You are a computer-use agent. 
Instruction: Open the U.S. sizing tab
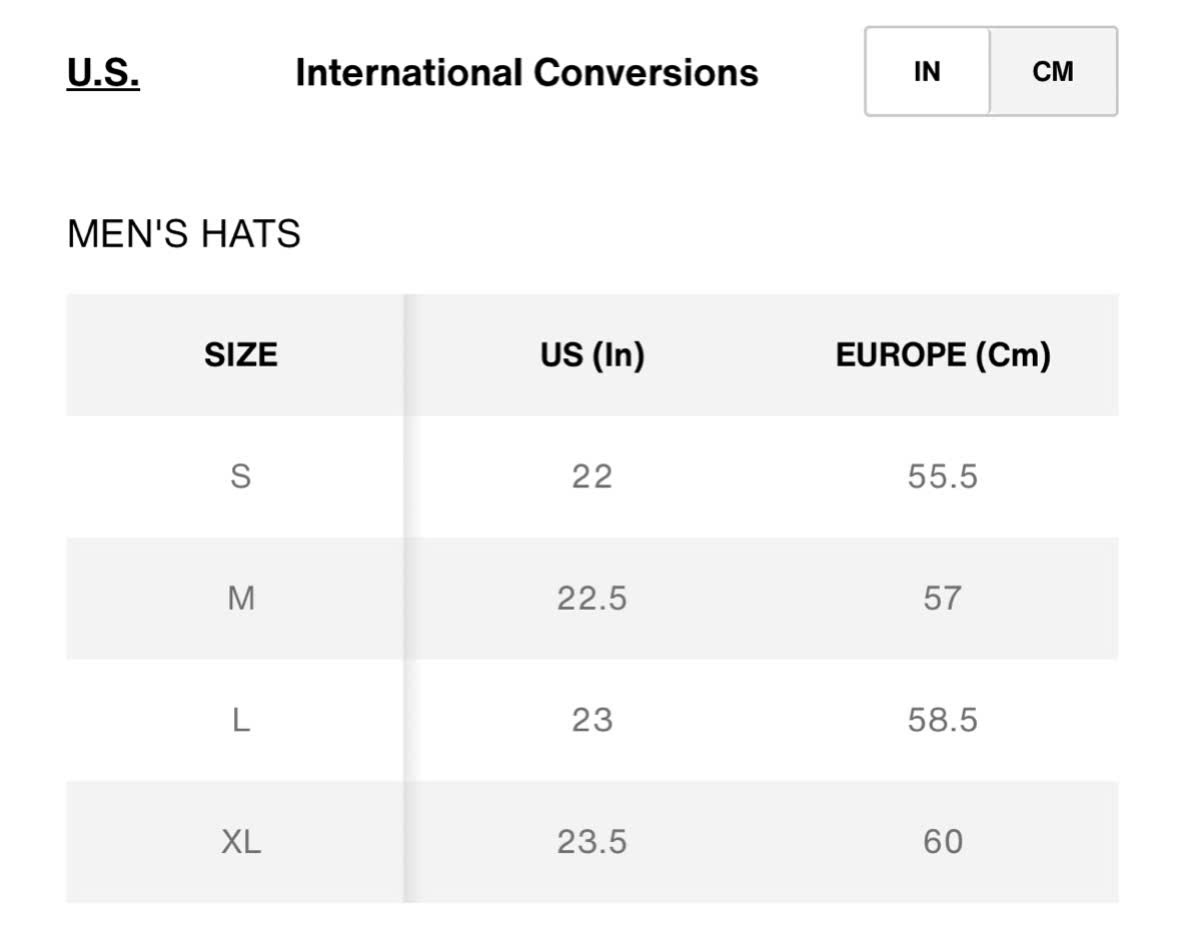103,73
